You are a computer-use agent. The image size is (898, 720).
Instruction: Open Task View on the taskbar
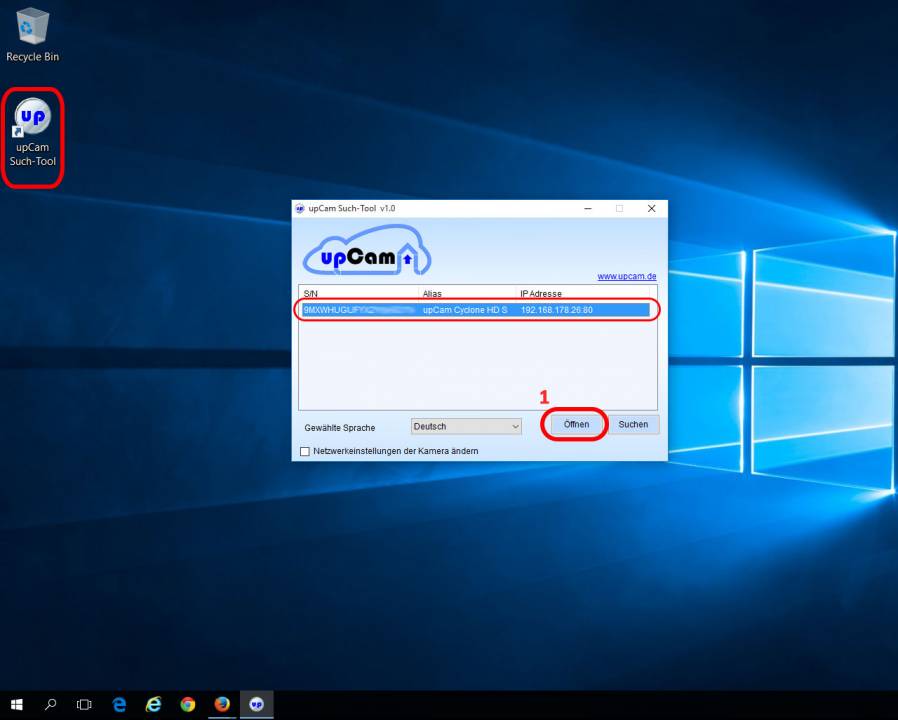pos(84,705)
